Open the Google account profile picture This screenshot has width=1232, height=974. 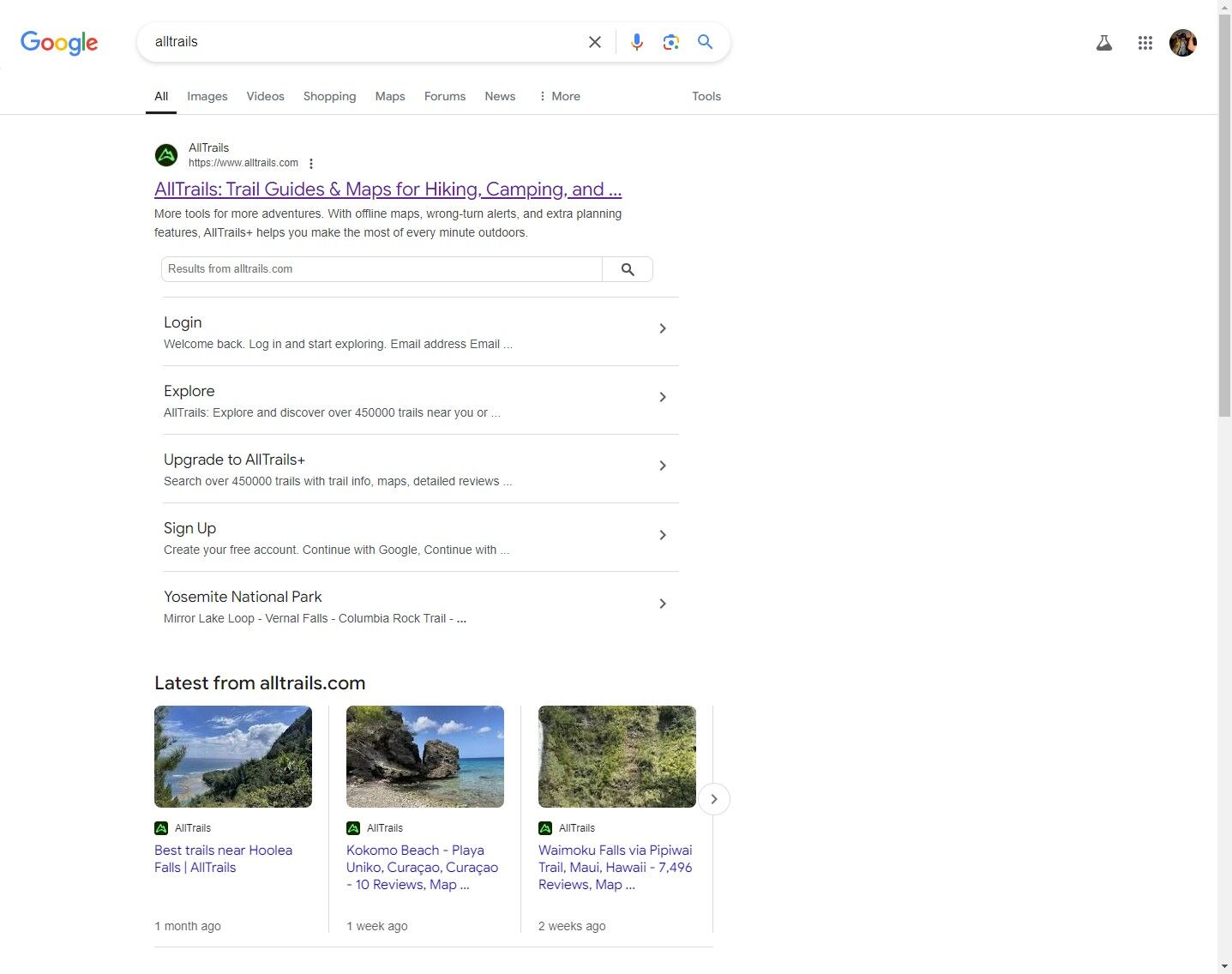click(1183, 43)
